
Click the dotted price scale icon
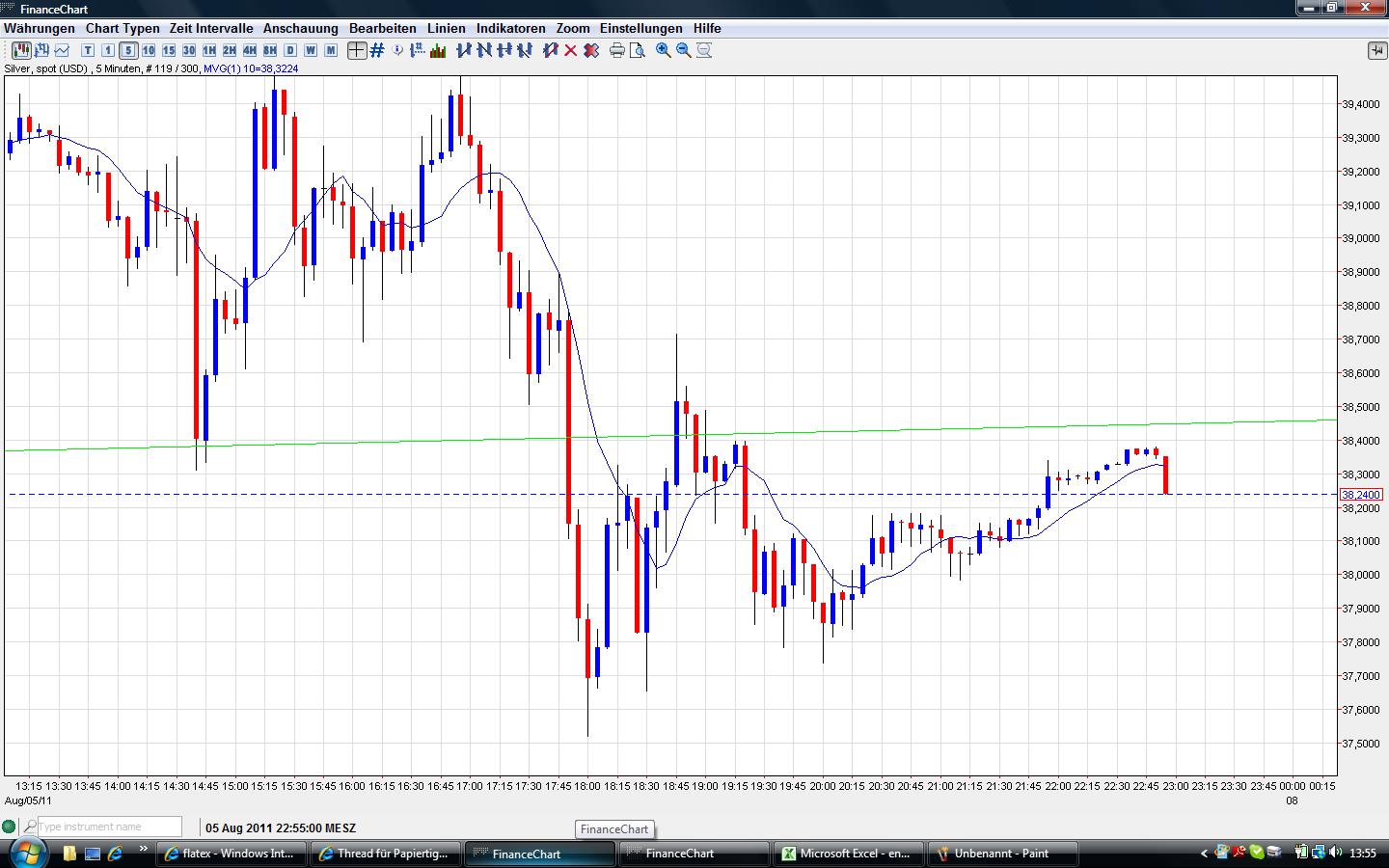pyautogui.click(x=418, y=50)
